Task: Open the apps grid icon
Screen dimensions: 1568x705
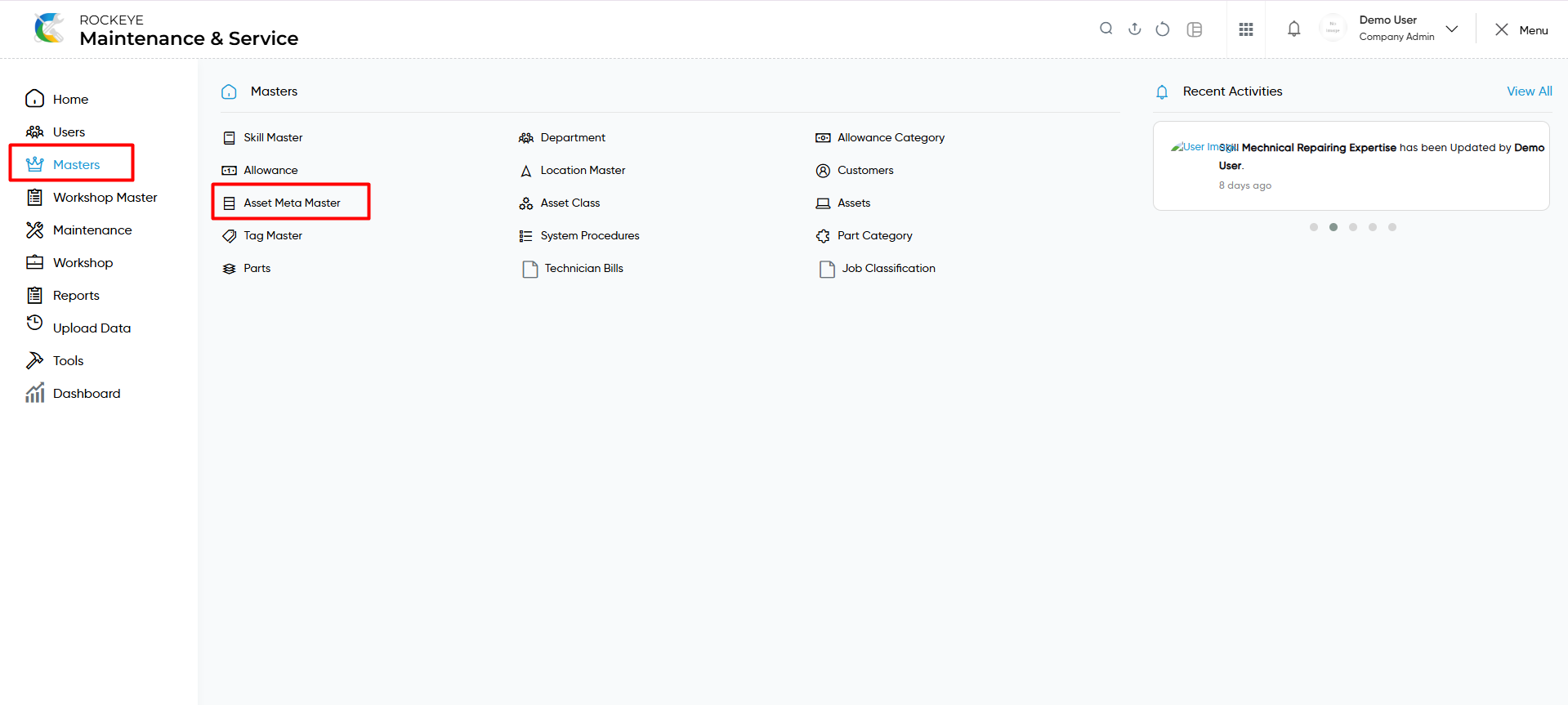Action: pyautogui.click(x=1246, y=29)
